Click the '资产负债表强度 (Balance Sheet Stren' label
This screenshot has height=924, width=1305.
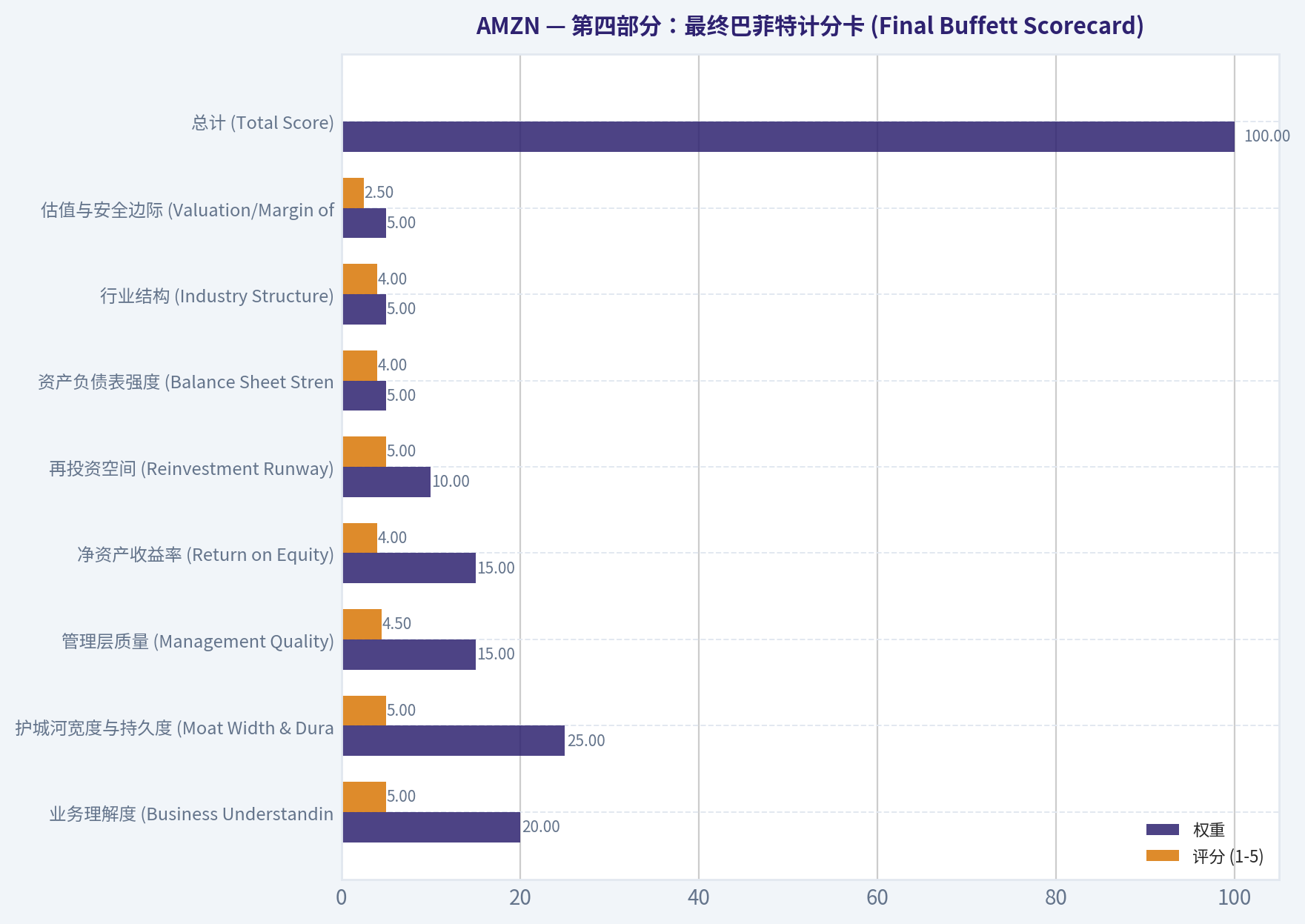[x=186, y=382]
